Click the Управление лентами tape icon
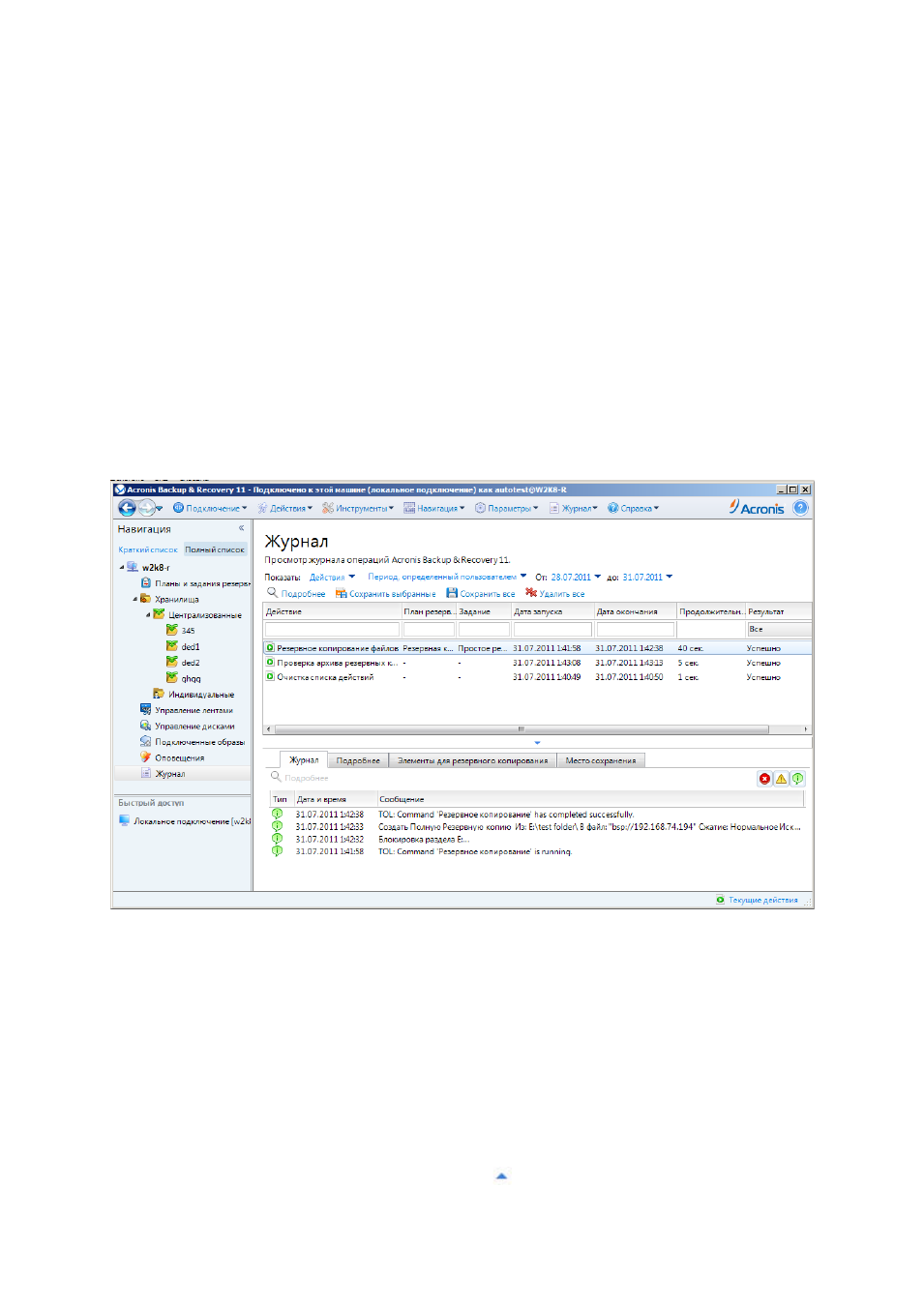924x1306 pixels. tap(146, 709)
